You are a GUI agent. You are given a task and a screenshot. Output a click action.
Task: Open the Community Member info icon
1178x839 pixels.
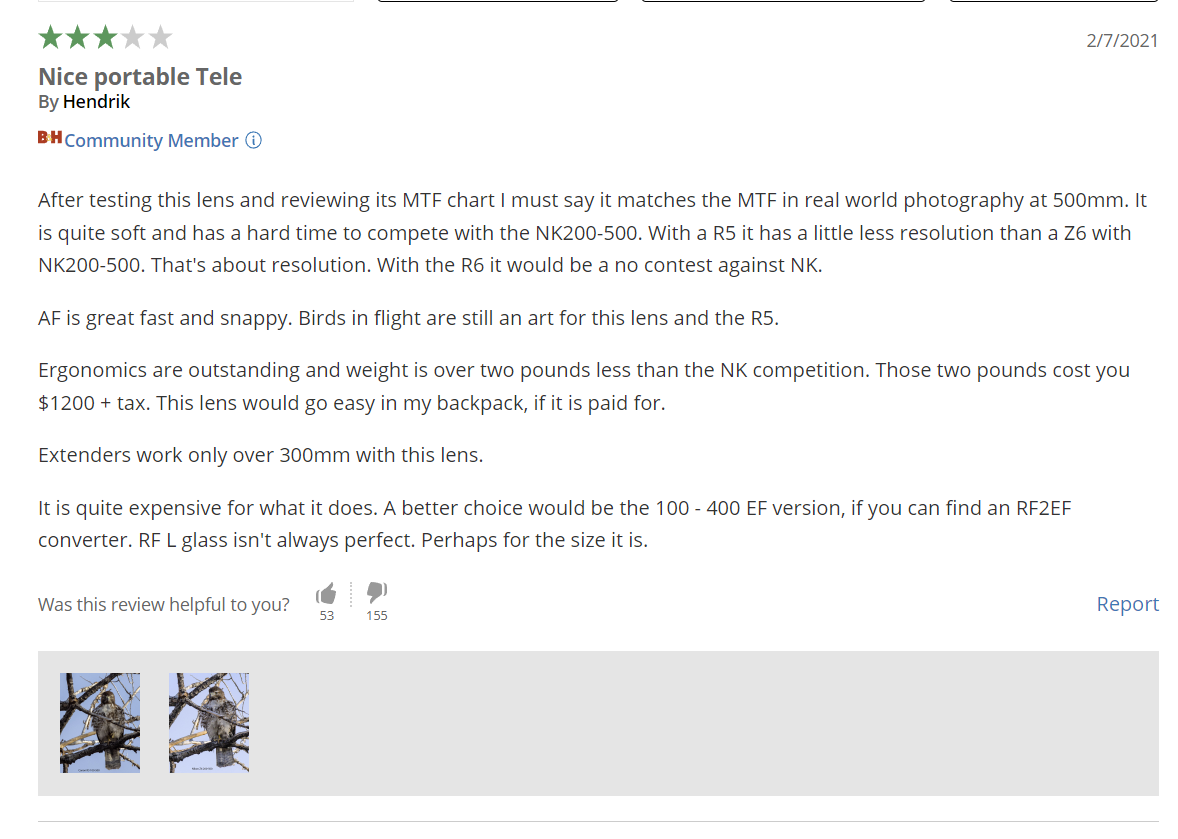coord(254,140)
